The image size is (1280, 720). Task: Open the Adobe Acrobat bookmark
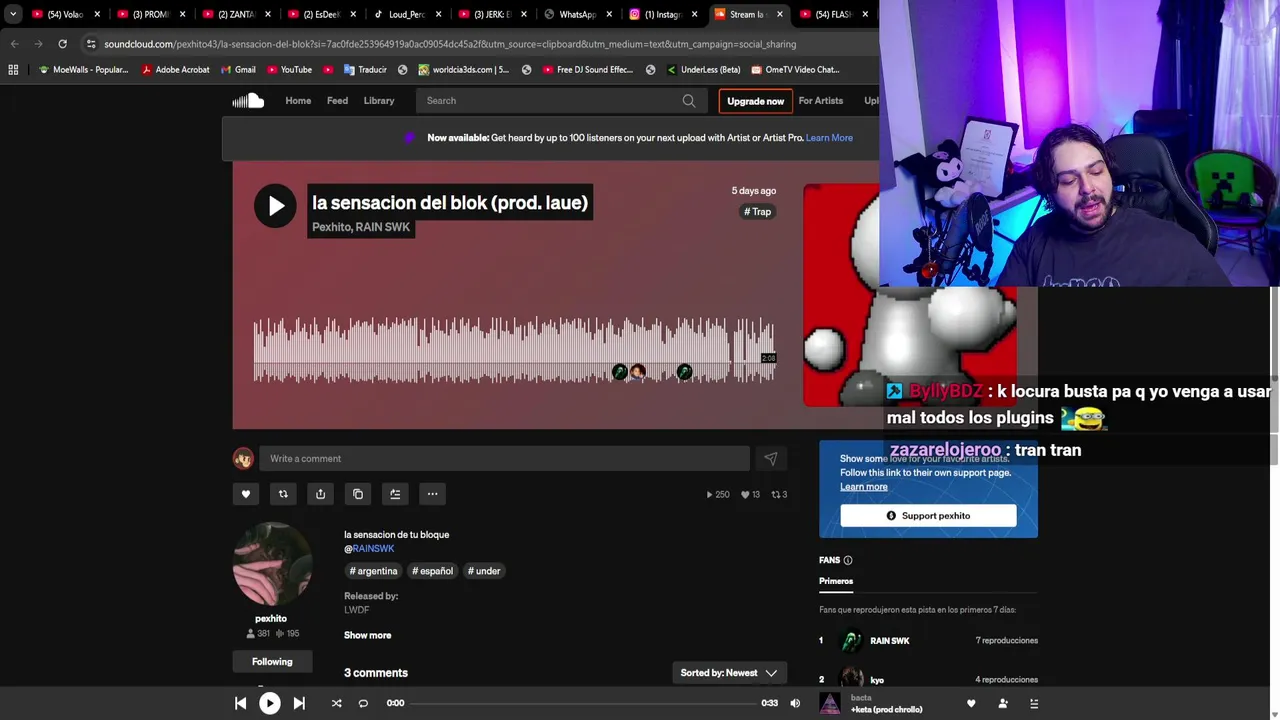(176, 70)
